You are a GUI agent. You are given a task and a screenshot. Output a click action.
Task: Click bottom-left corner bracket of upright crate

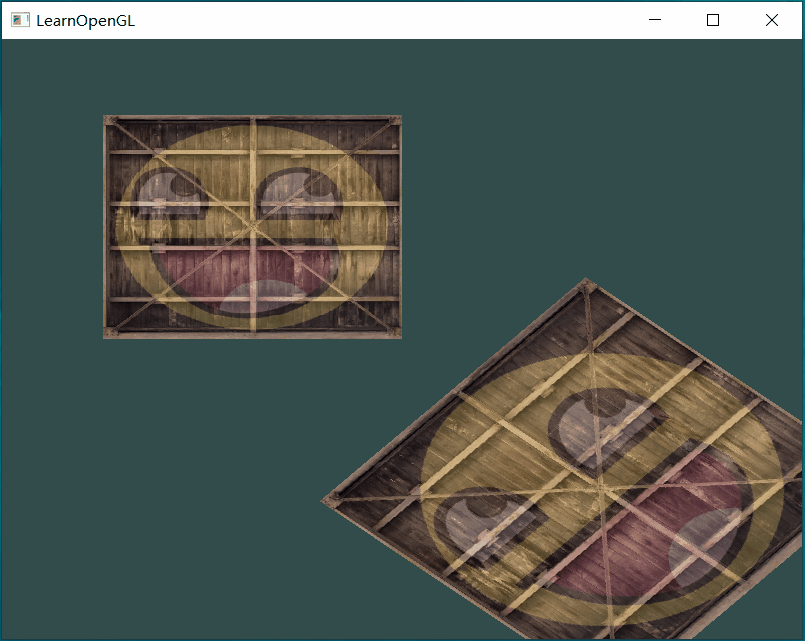click(111, 332)
